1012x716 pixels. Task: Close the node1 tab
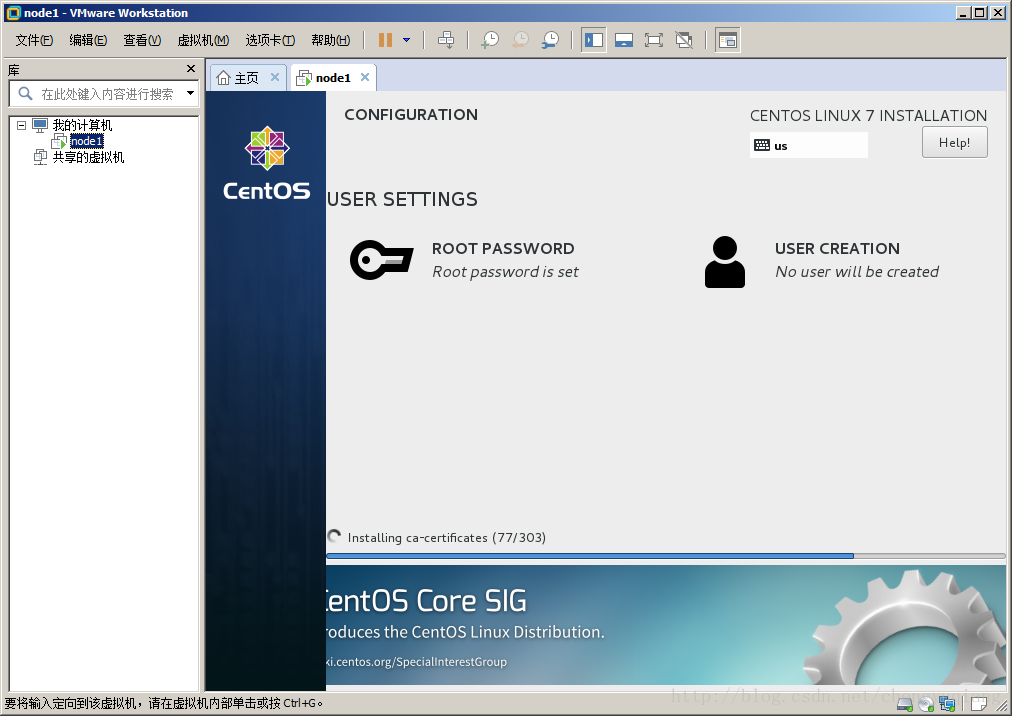click(365, 77)
